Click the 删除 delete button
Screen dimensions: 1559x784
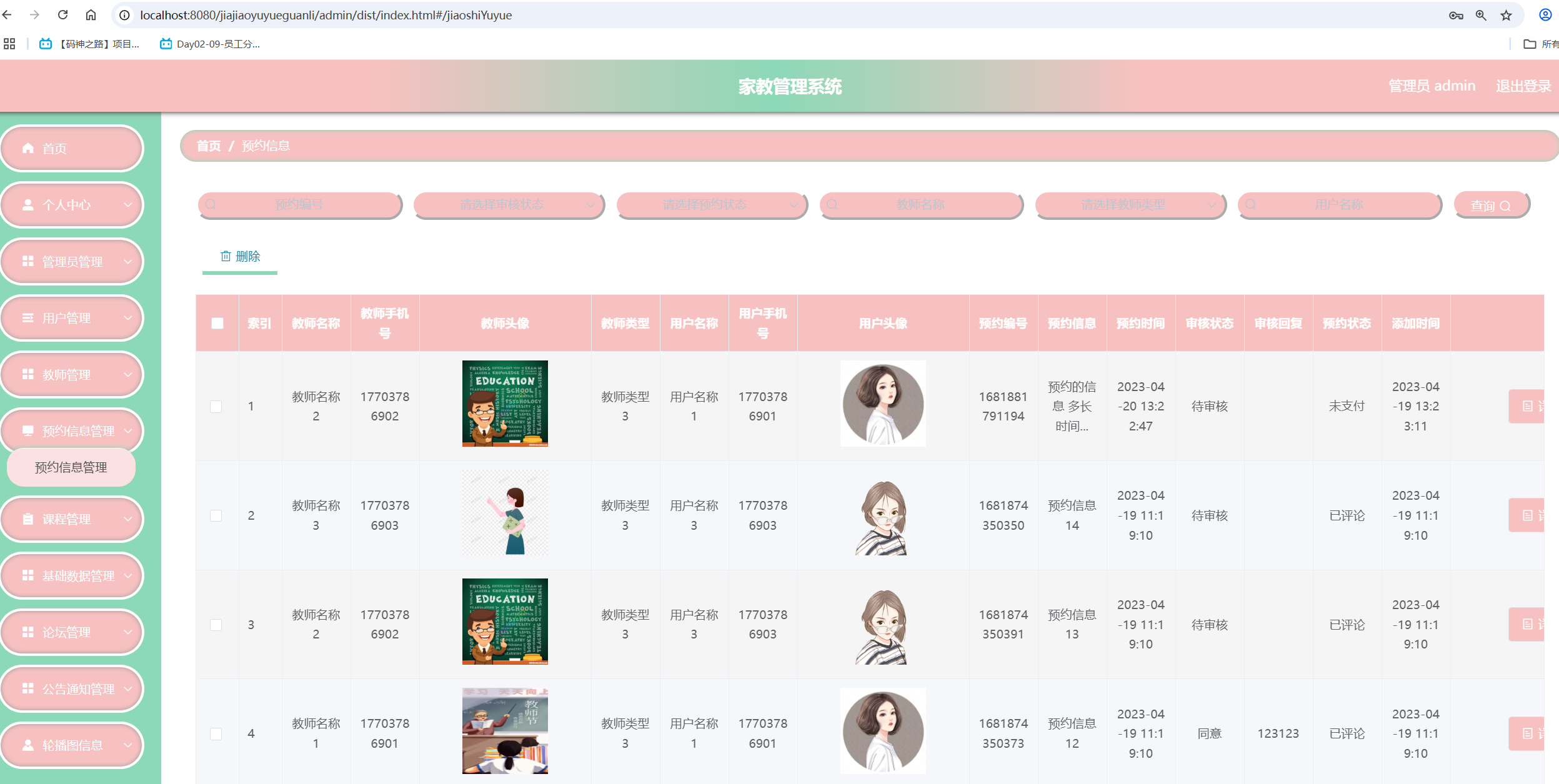pyautogui.click(x=240, y=256)
